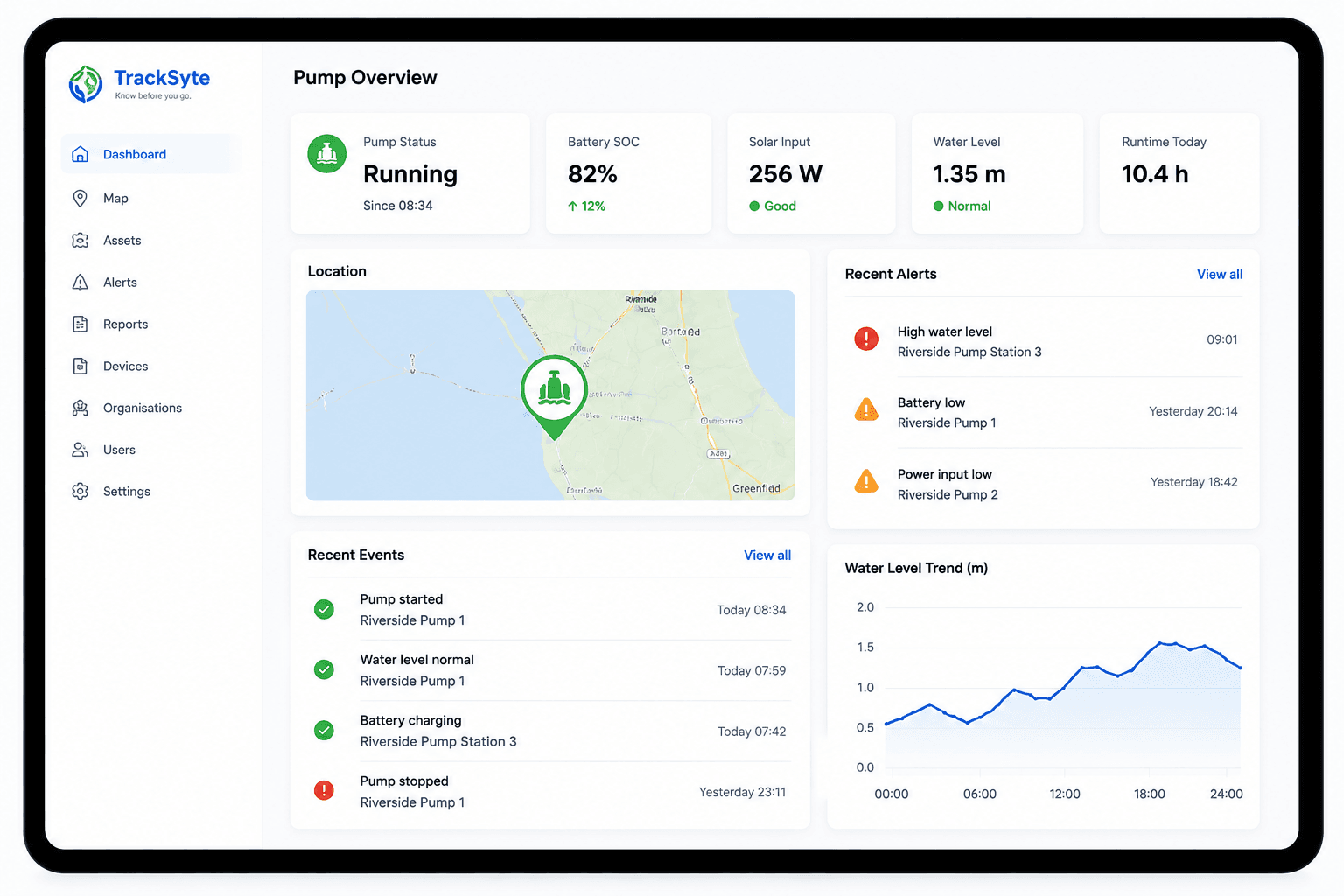This screenshot has width=1344, height=896.
Task: Click the Reports document icon
Action: click(80, 324)
